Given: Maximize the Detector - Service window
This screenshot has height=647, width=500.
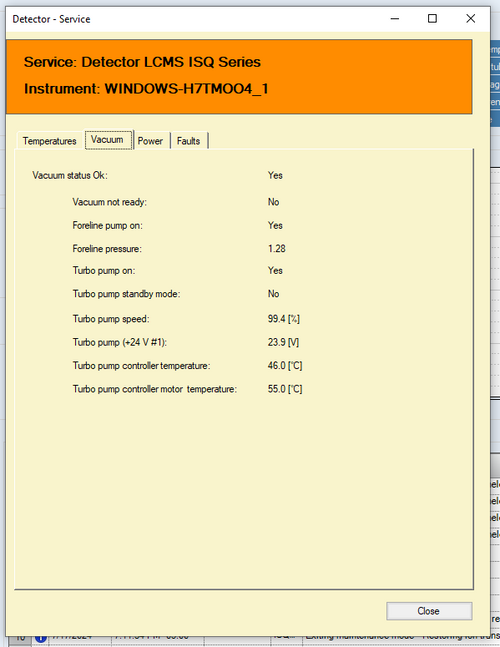Looking at the screenshot, I should click(432, 19).
